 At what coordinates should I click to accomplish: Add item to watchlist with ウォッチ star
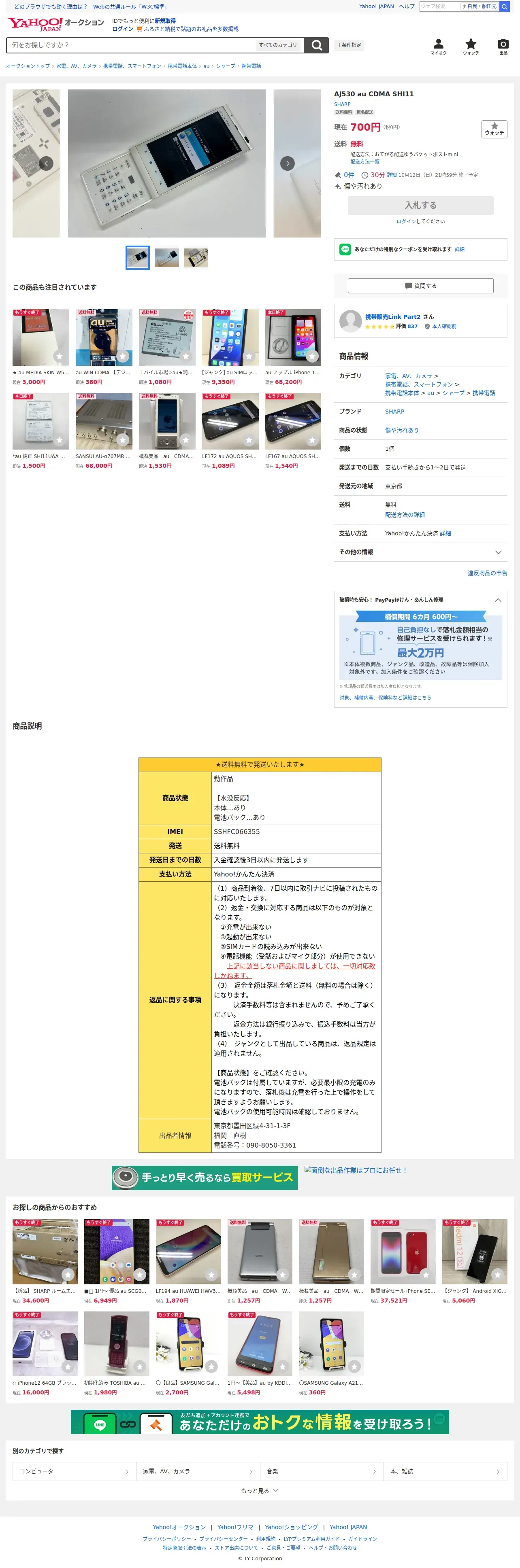click(x=494, y=129)
